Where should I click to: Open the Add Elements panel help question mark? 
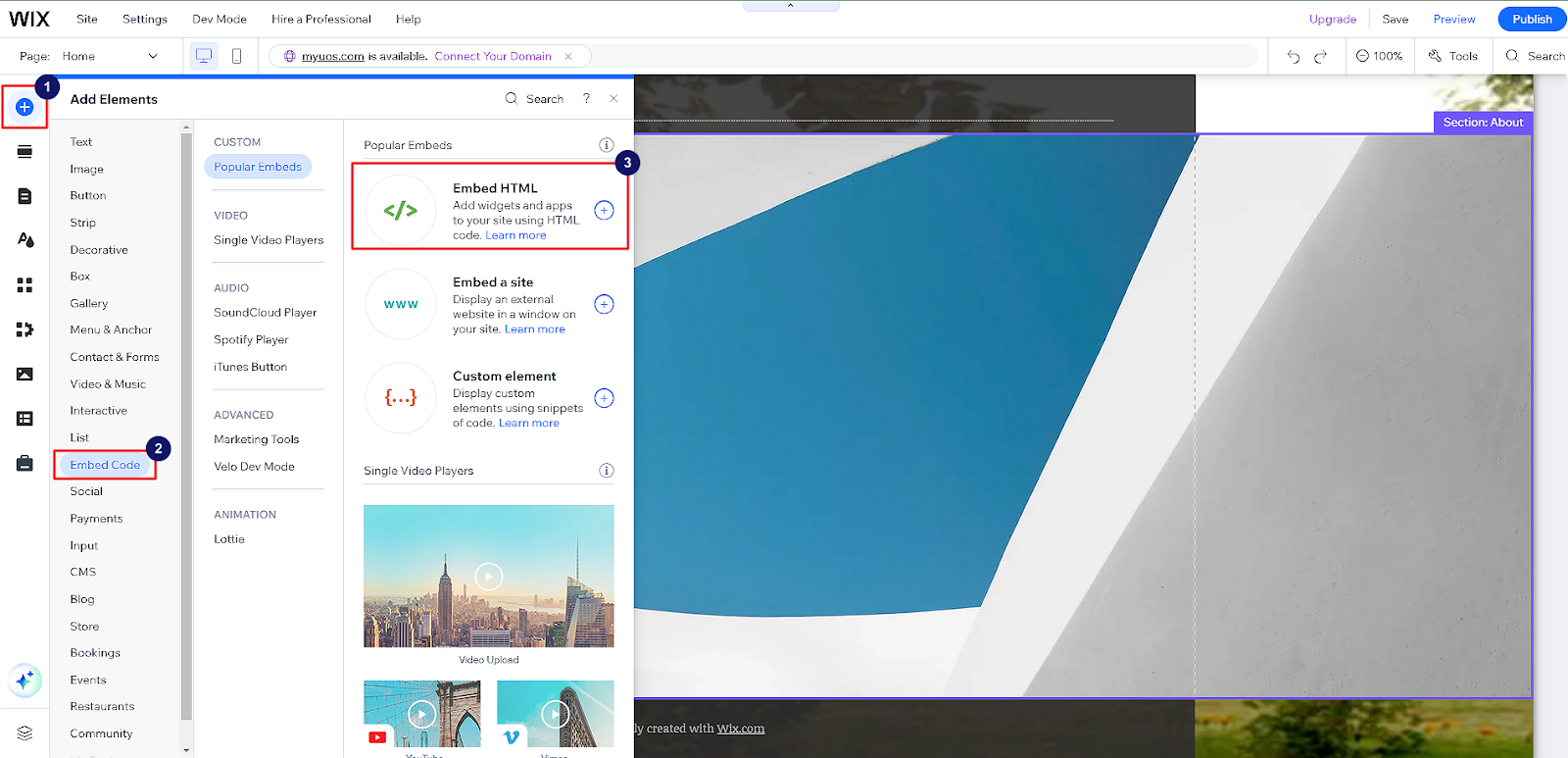(586, 98)
